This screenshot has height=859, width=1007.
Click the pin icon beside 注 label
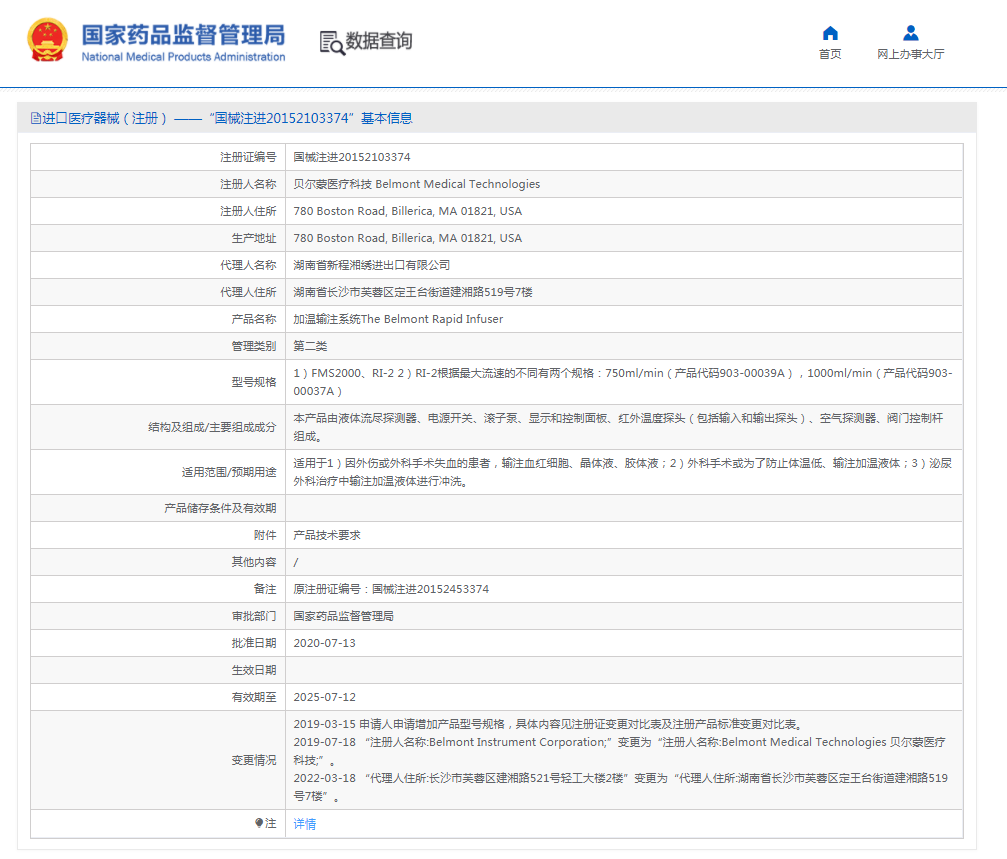tap(259, 823)
